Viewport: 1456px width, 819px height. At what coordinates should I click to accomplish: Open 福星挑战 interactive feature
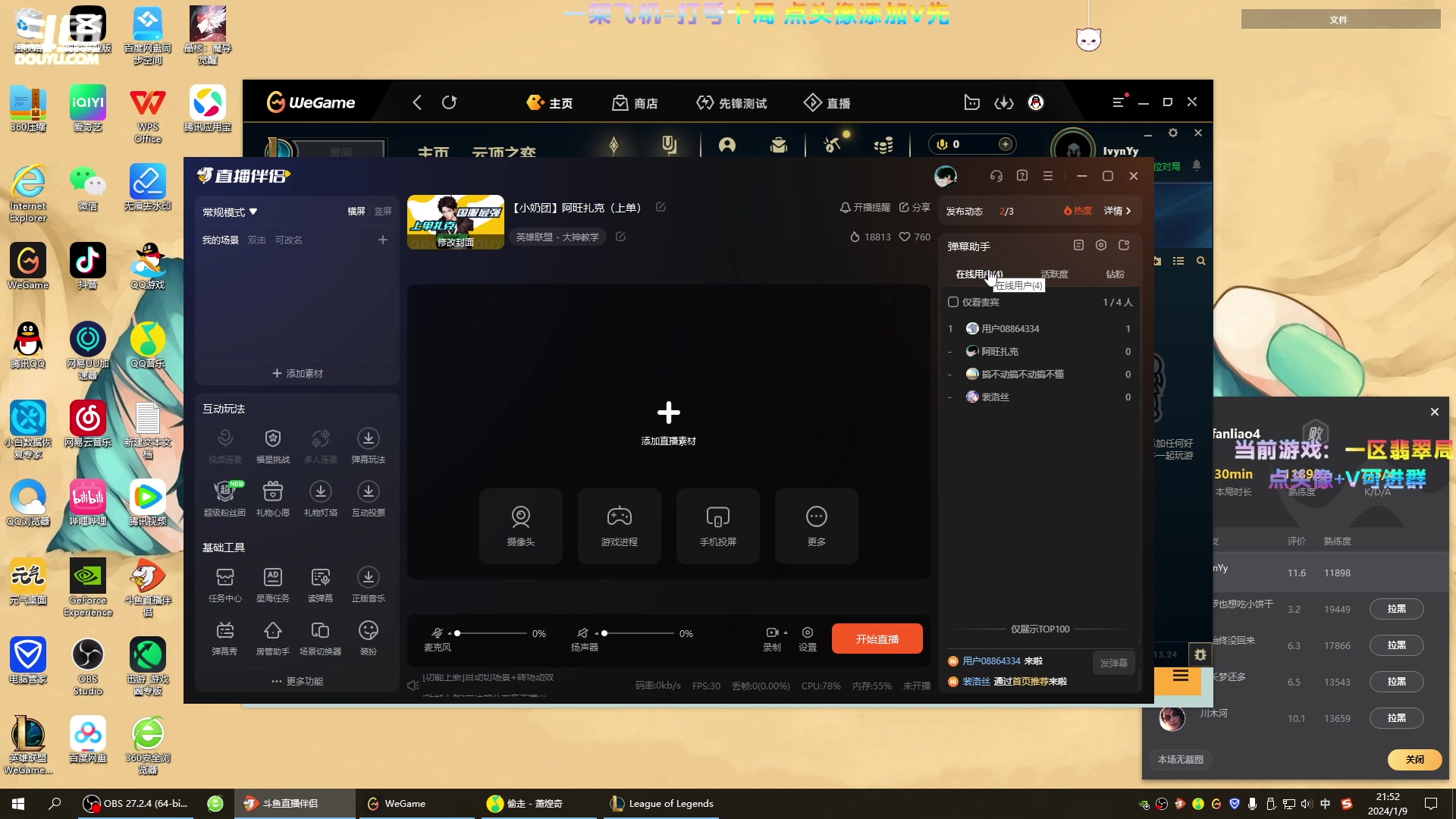[273, 446]
